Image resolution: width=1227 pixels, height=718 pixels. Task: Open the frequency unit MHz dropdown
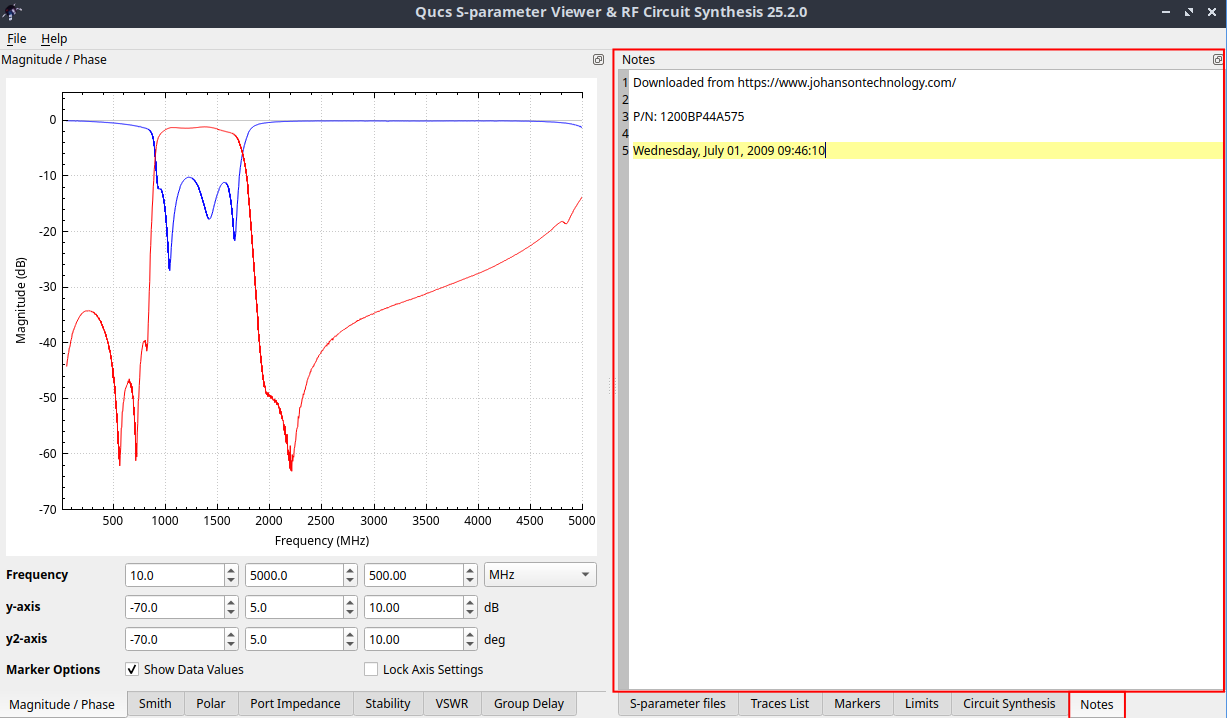(539, 575)
